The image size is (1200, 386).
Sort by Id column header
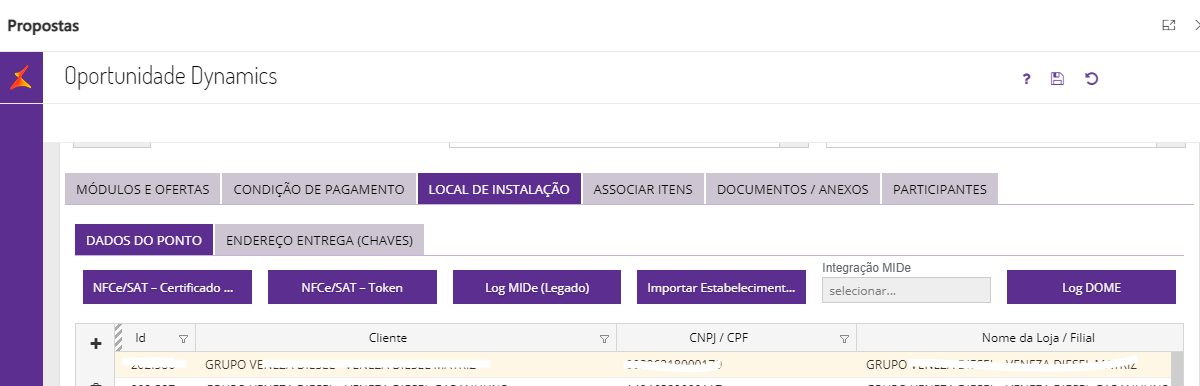click(x=141, y=338)
